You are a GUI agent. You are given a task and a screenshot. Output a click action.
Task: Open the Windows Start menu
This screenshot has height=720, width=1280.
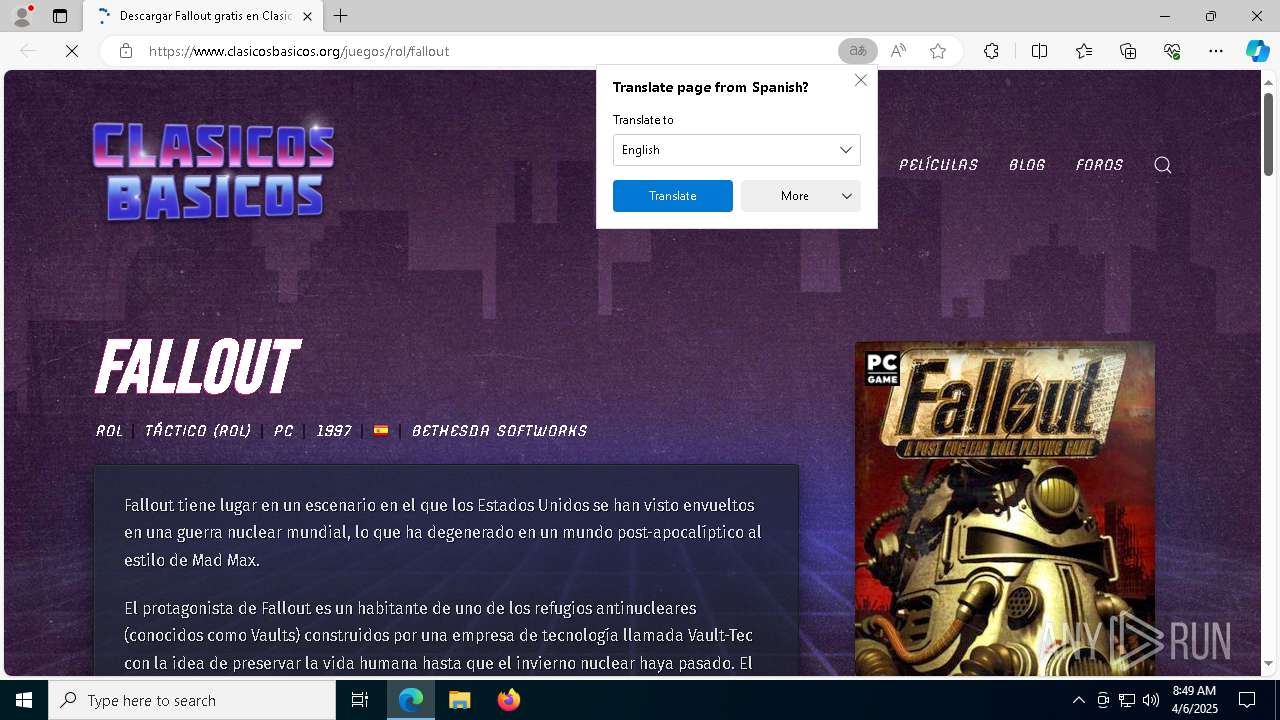[x=24, y=700]
